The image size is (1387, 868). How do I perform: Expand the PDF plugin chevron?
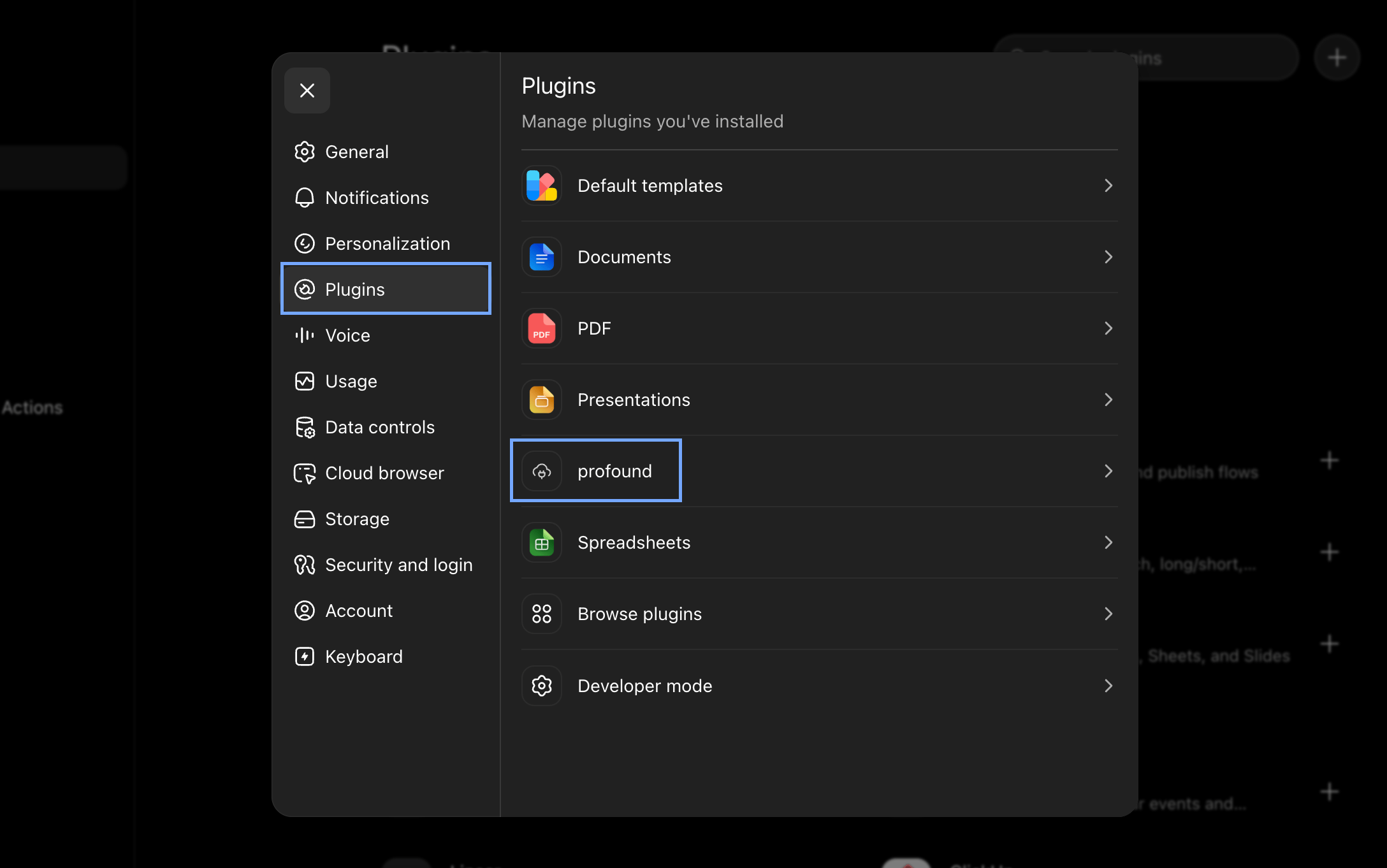click(x=1108, y=328)
